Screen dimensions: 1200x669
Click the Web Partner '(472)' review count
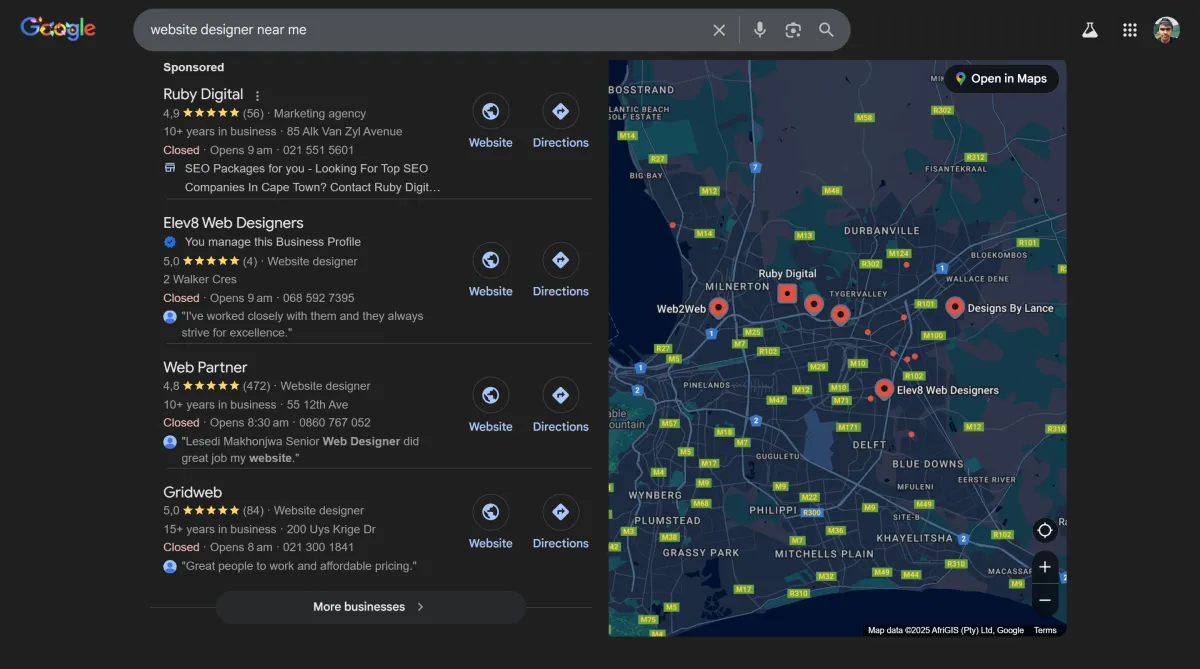(257, 386)
